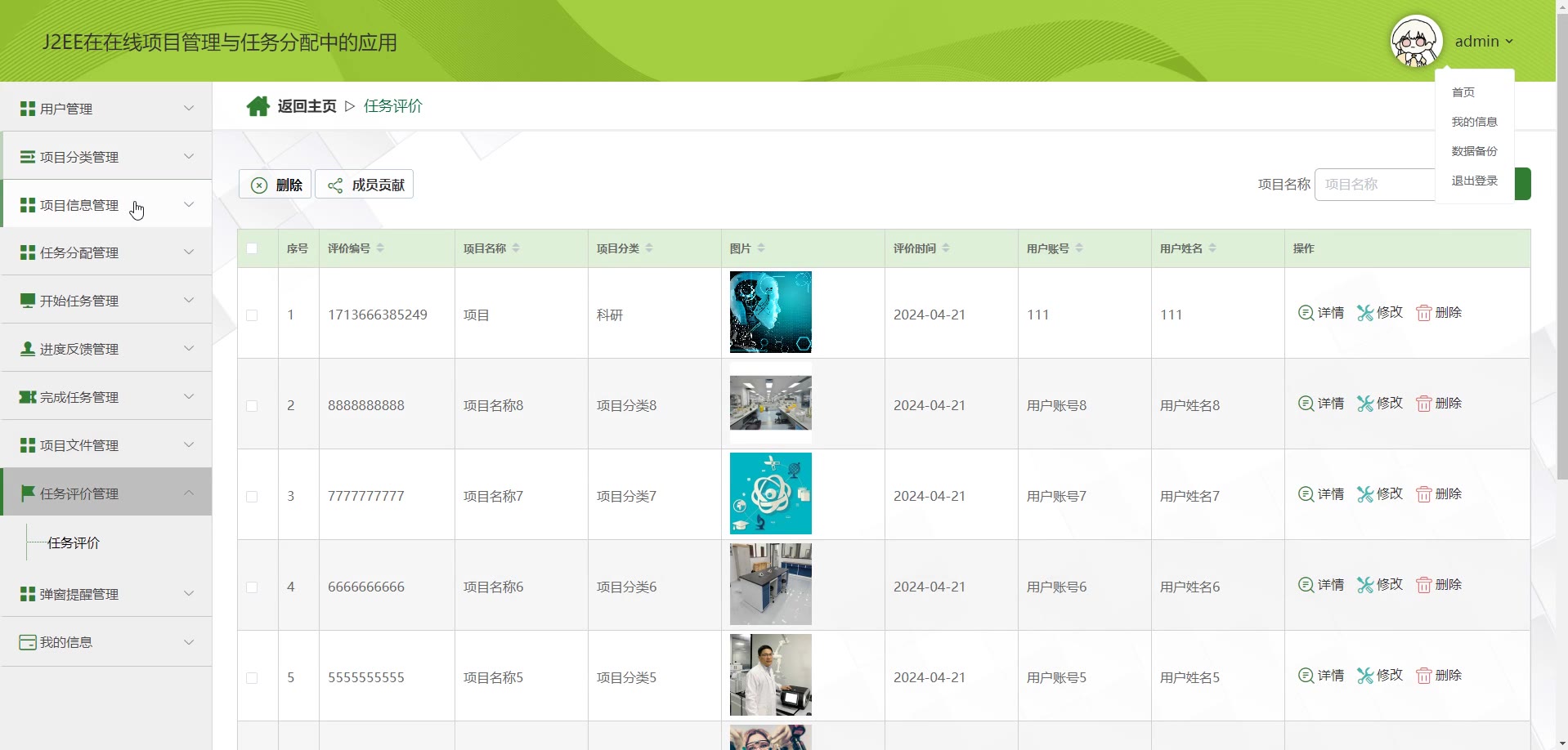Tick the select-all checkbox in table header
Viewport: 1568px width, 750px height.
coord(252,248)
